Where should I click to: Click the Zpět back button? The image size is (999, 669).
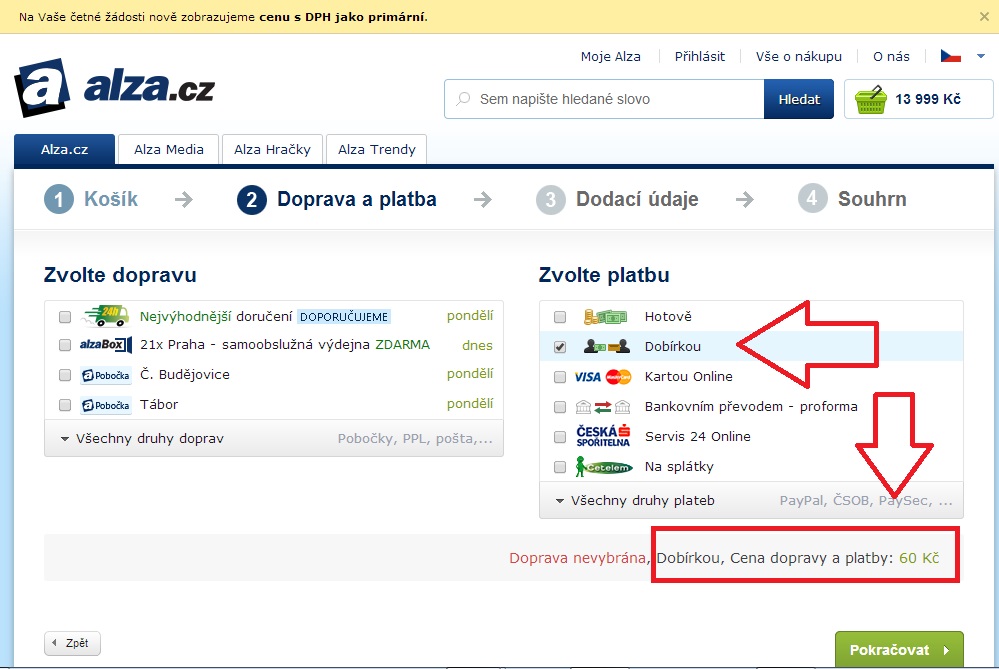72,643
